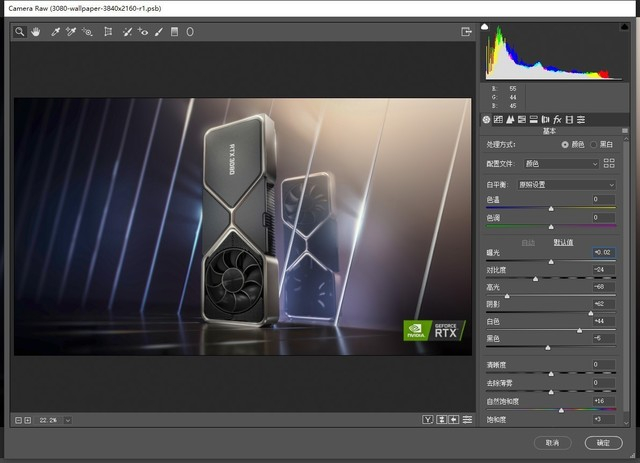Select the 黑白 treatment radio button
The width and height of the screenshot is (640, 463).
594,144
